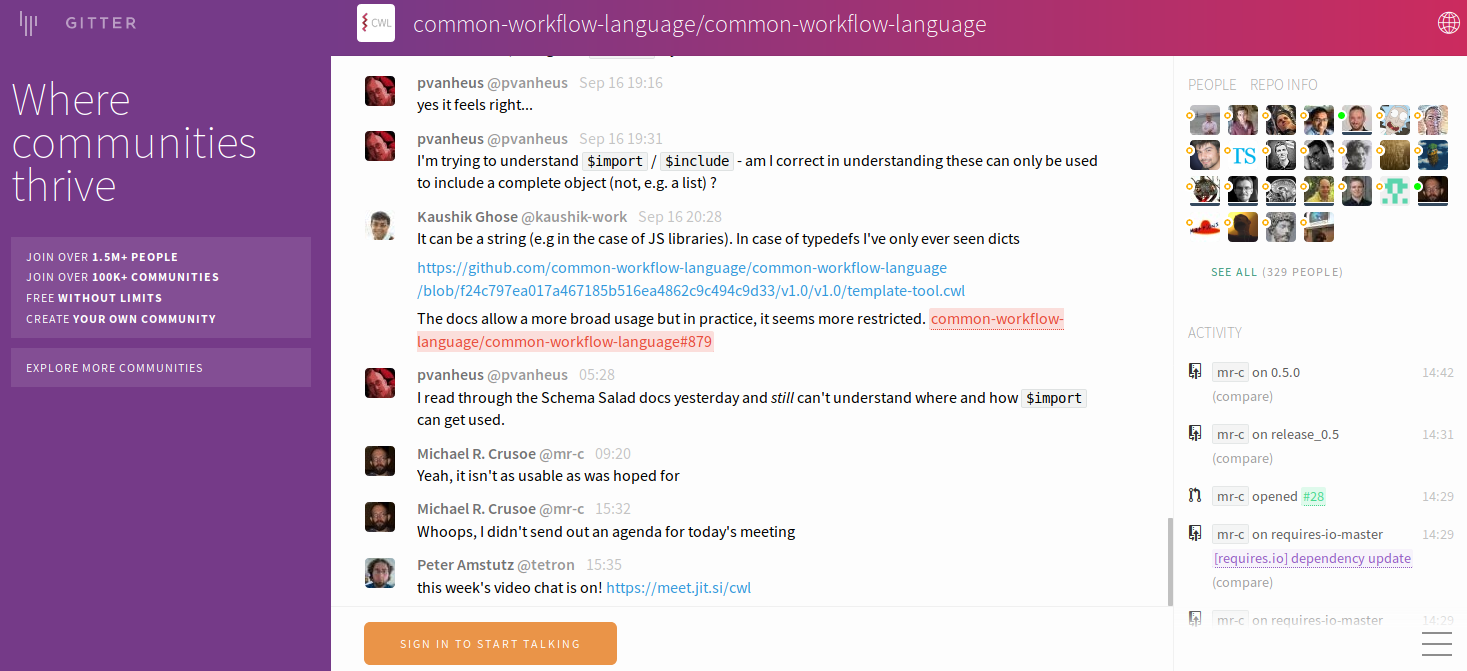Click (compare) under 'on release_0.5'
1467x671 pixels.
[x=1242, y=458]
